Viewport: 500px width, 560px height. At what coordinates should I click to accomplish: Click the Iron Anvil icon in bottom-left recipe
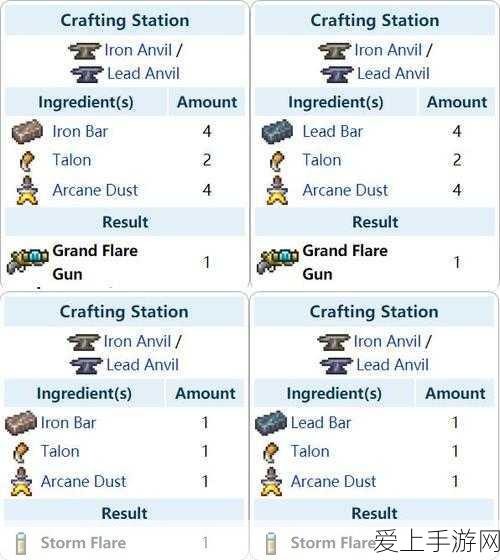84,342
